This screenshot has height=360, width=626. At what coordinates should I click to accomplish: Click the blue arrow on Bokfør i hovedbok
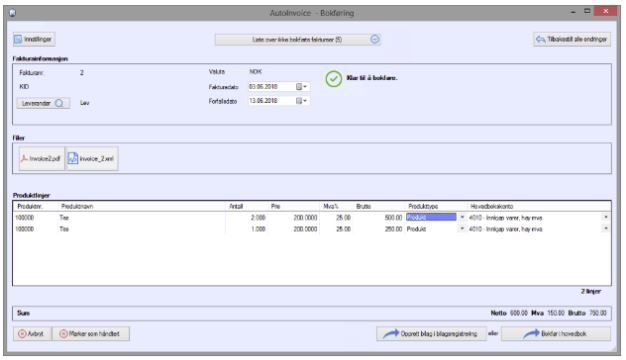tap(531, 334)
